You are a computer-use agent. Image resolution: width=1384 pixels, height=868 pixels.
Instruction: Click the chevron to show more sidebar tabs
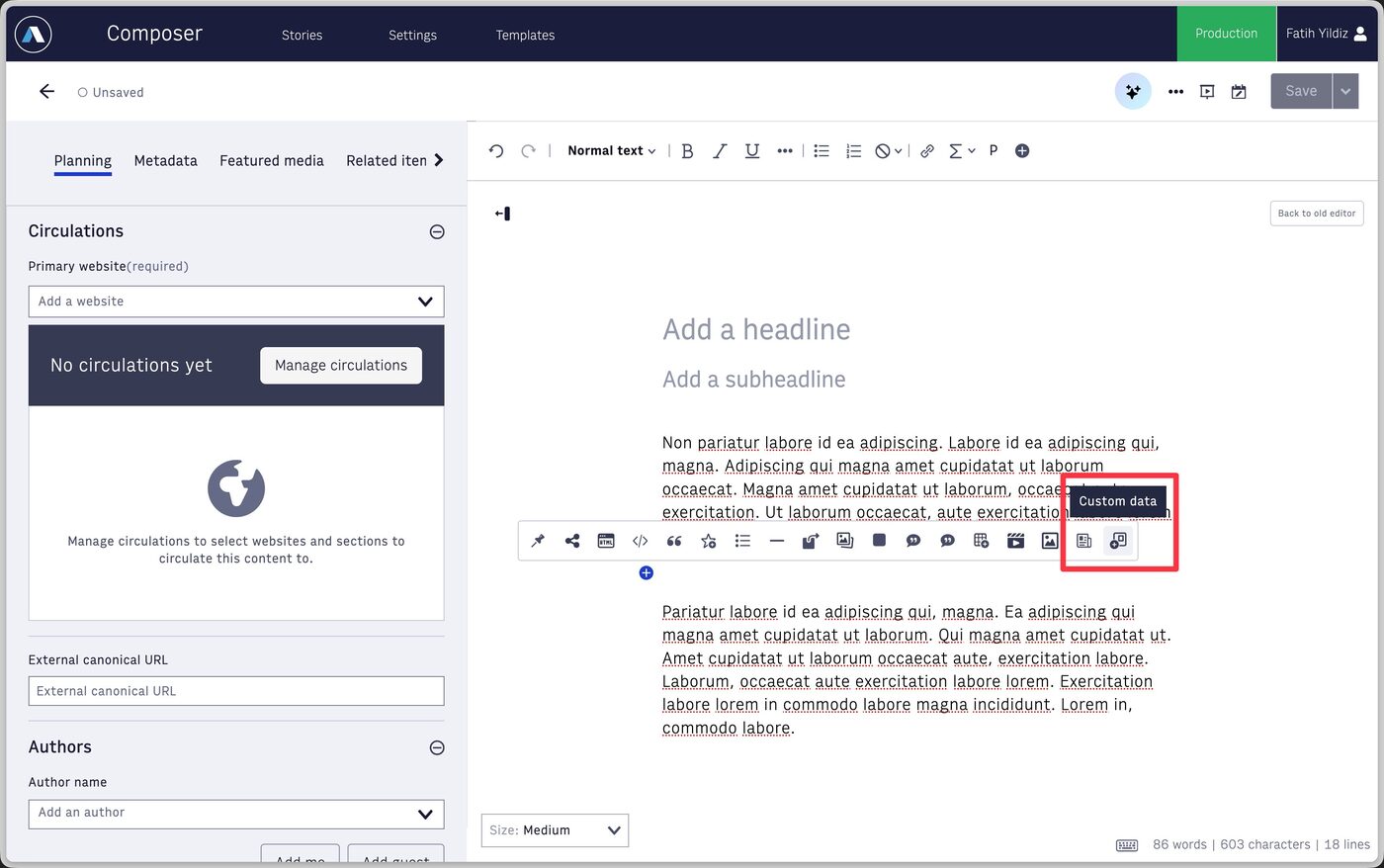tap(438, 160)
